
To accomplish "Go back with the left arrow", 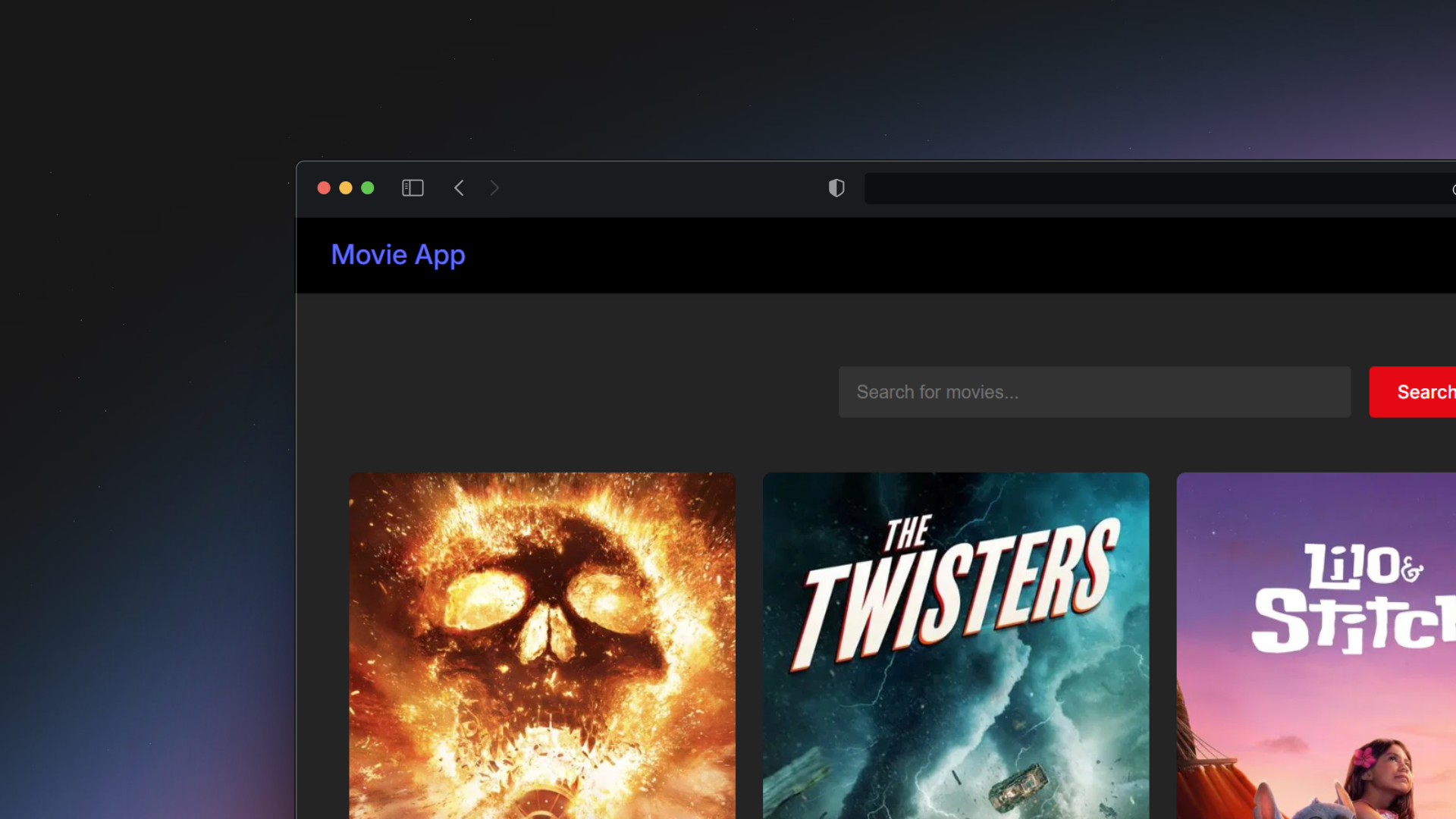I will tap(459, 188).
